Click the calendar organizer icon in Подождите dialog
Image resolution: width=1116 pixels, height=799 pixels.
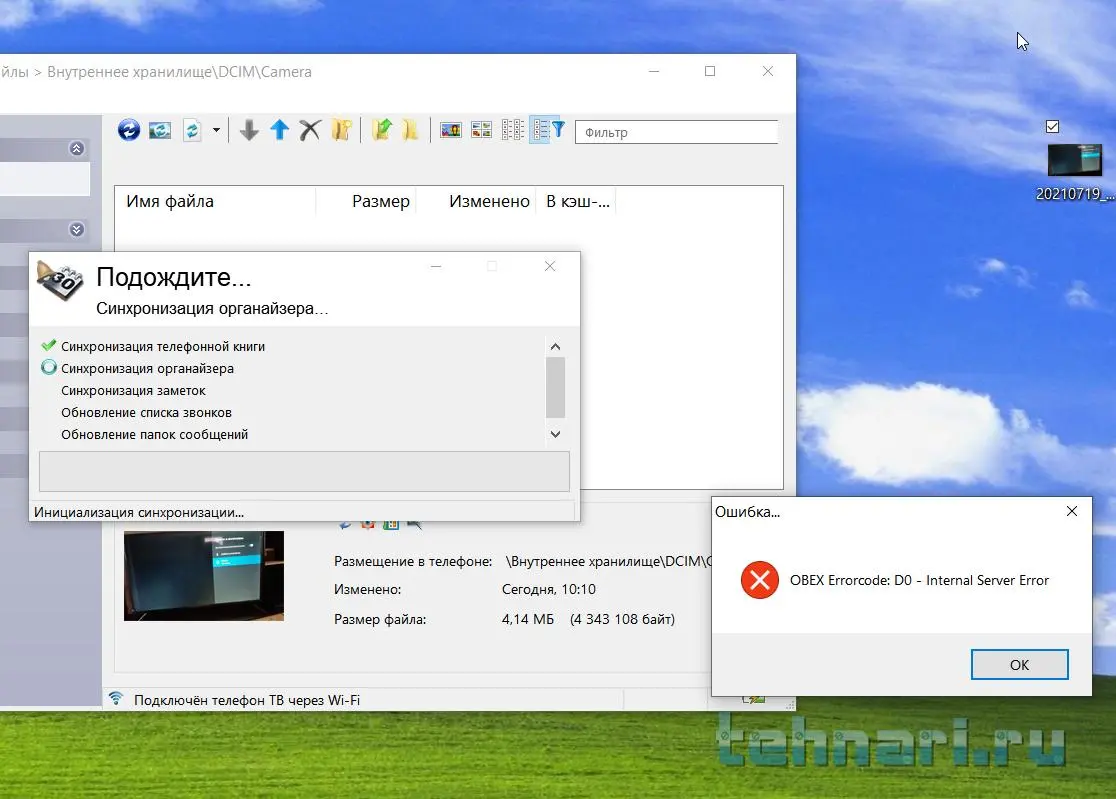pyautogui.click(x=60, y=280)
